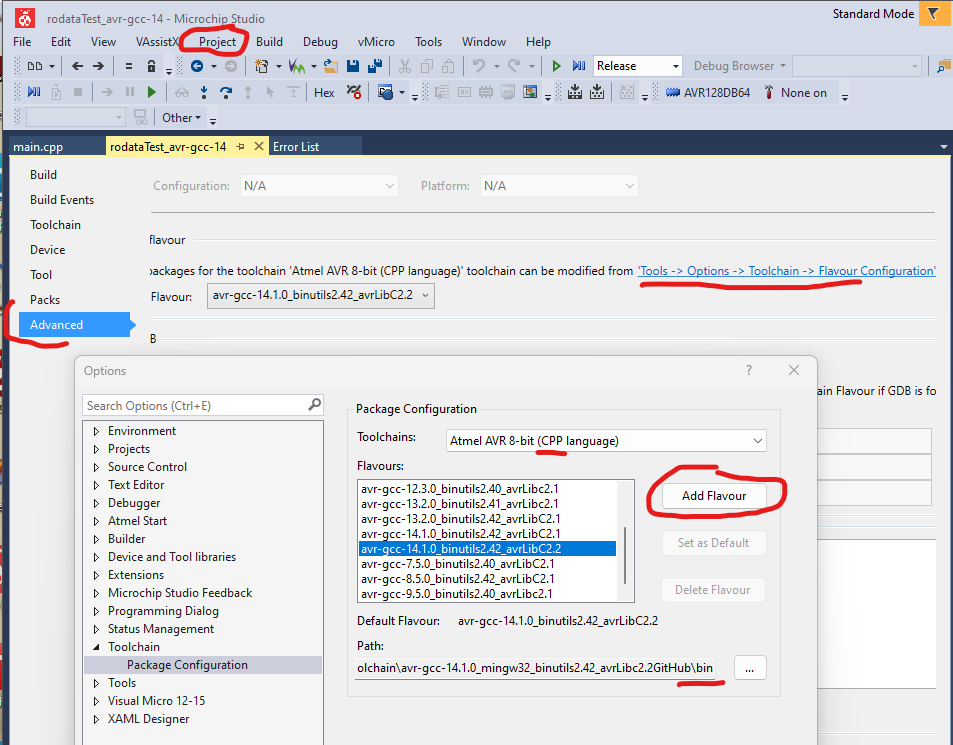Expand the Environment node in Options tree
Image resolution: width=953 pixels, height=745 pixels.
[x=97, y=431]
